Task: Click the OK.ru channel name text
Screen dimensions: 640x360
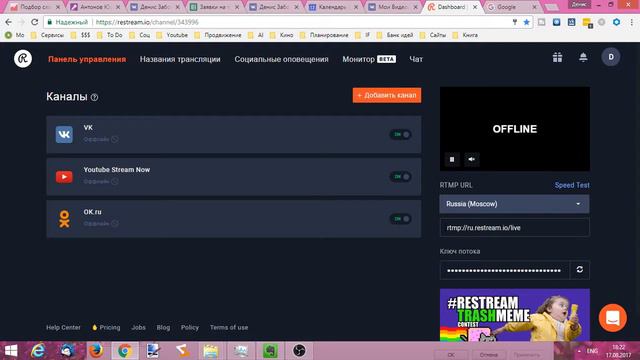Action: pyautogui.click(x=93, y=212)
